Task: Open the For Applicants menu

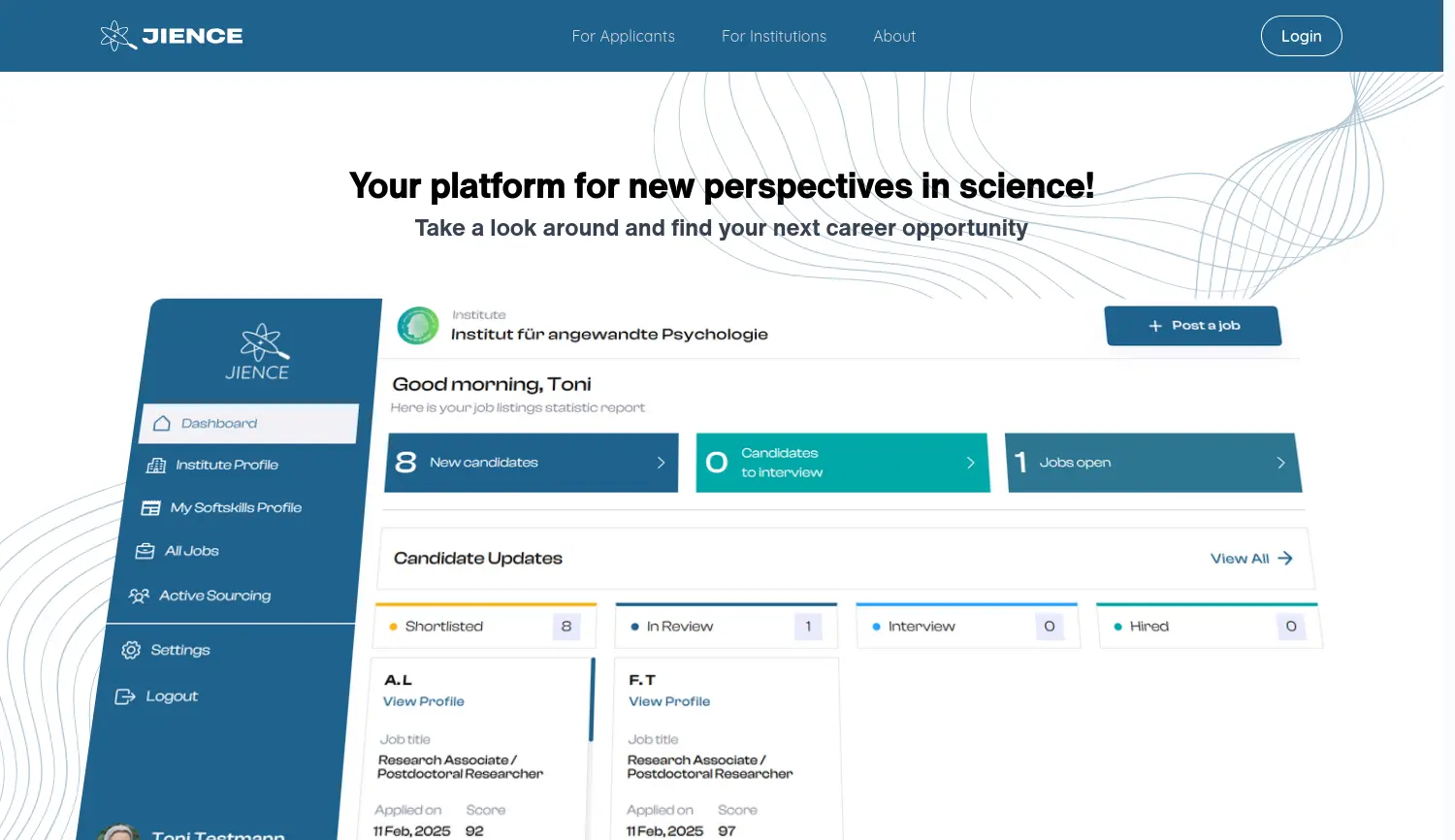Action: [623, 36]
